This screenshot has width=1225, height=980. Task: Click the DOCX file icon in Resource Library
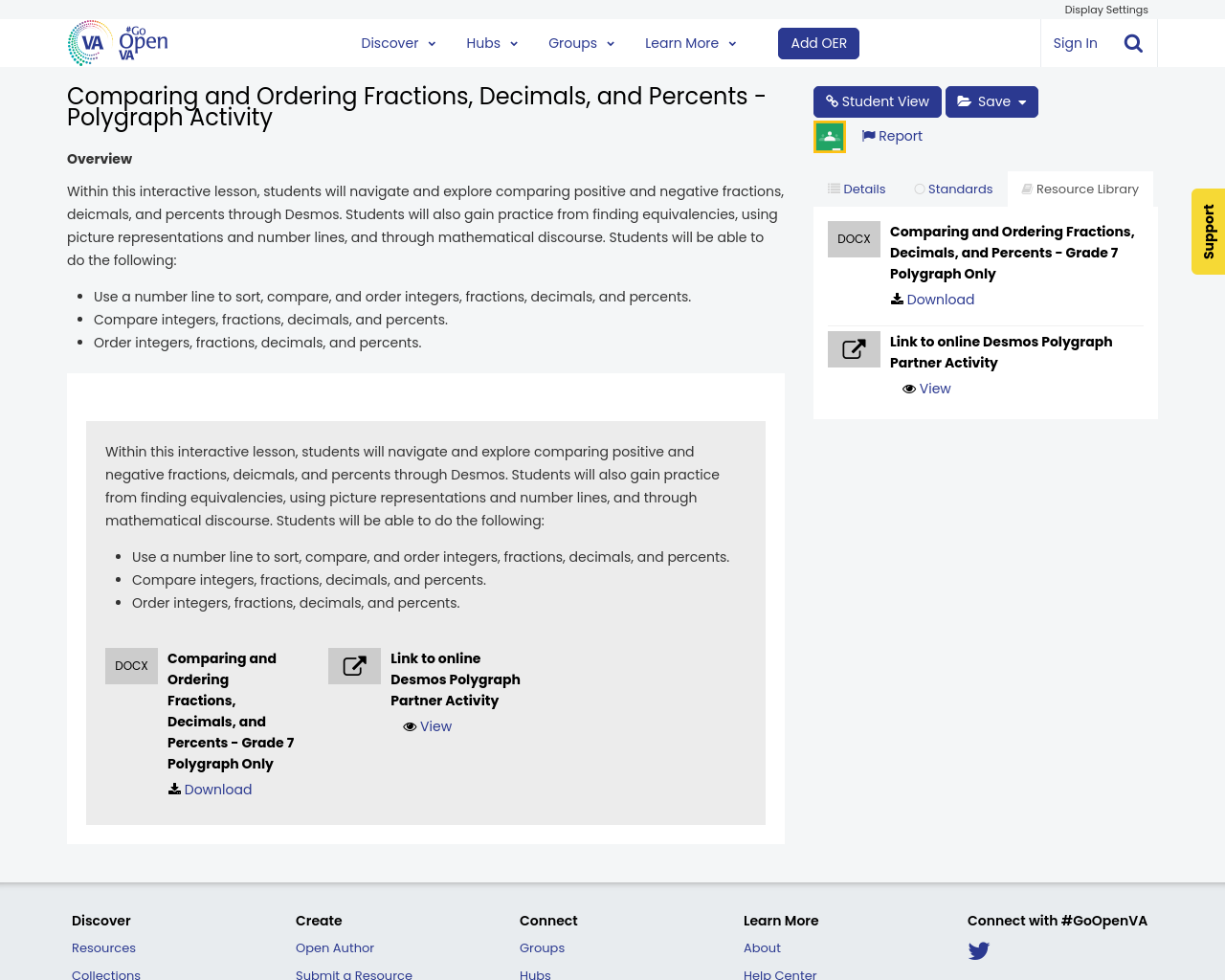coord(854,239)
